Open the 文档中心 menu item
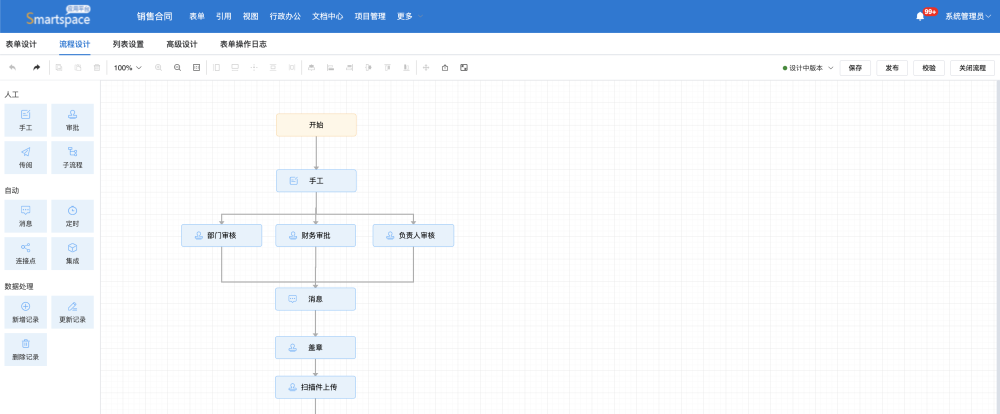Viewport: 1000px width, 414px height. [326, 16]
